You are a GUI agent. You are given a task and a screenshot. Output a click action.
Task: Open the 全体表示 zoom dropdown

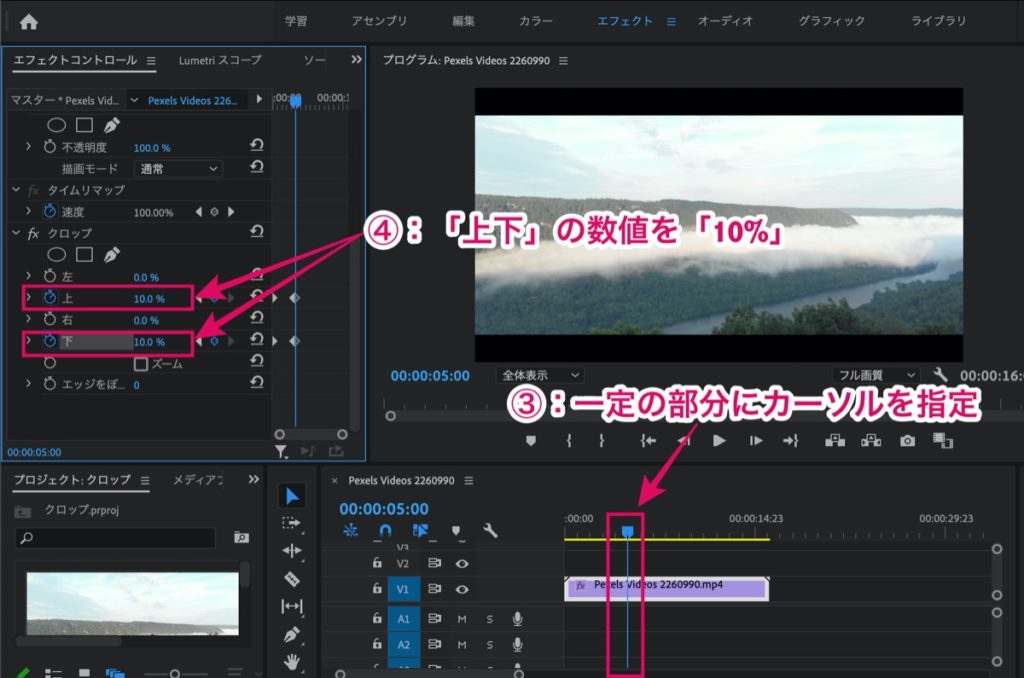tap(539, 375)
